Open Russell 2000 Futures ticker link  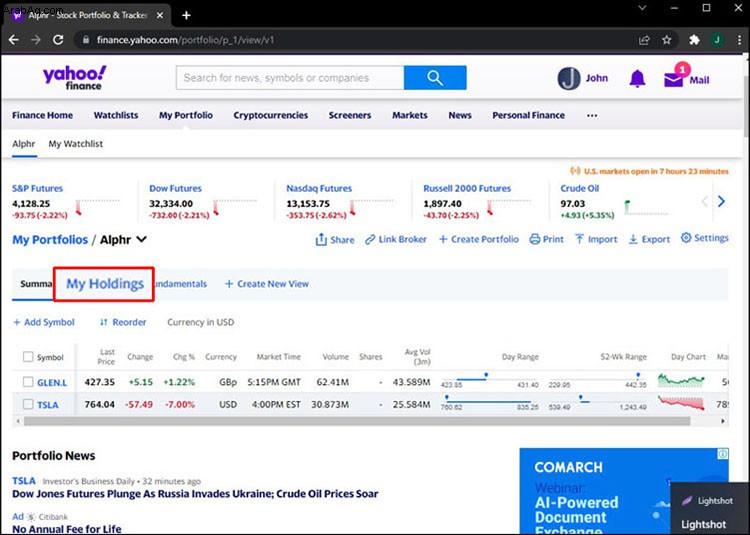[467, 188]
